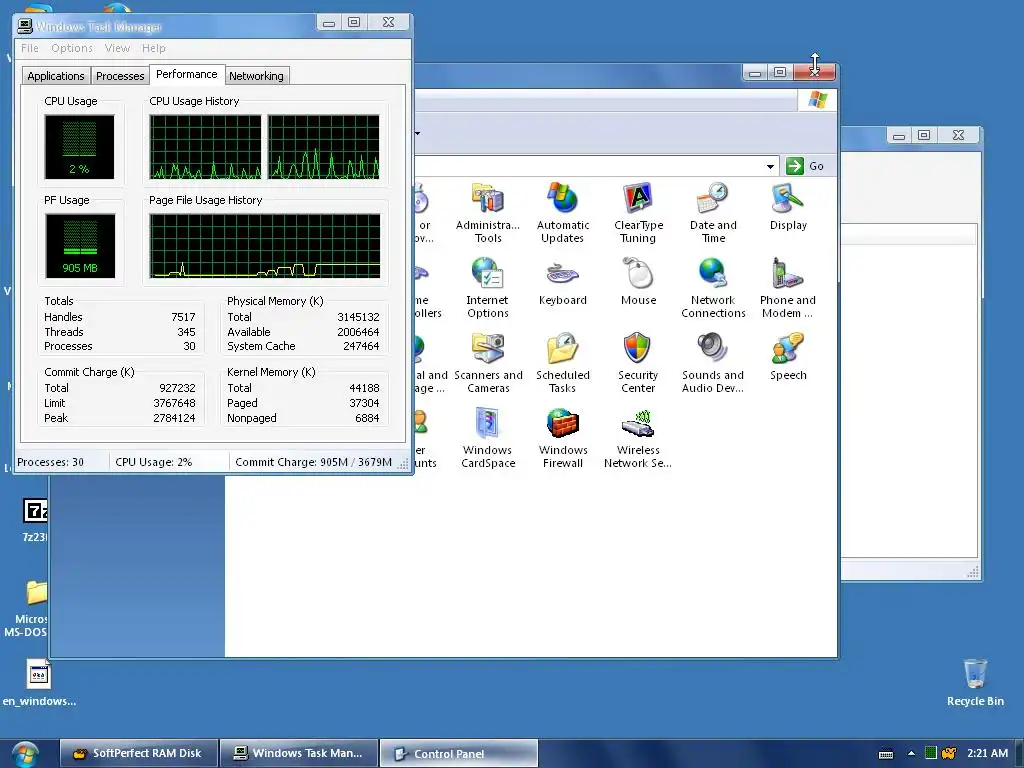Select the 7z installer desktop icon
1024x768 pixels.
35,520
